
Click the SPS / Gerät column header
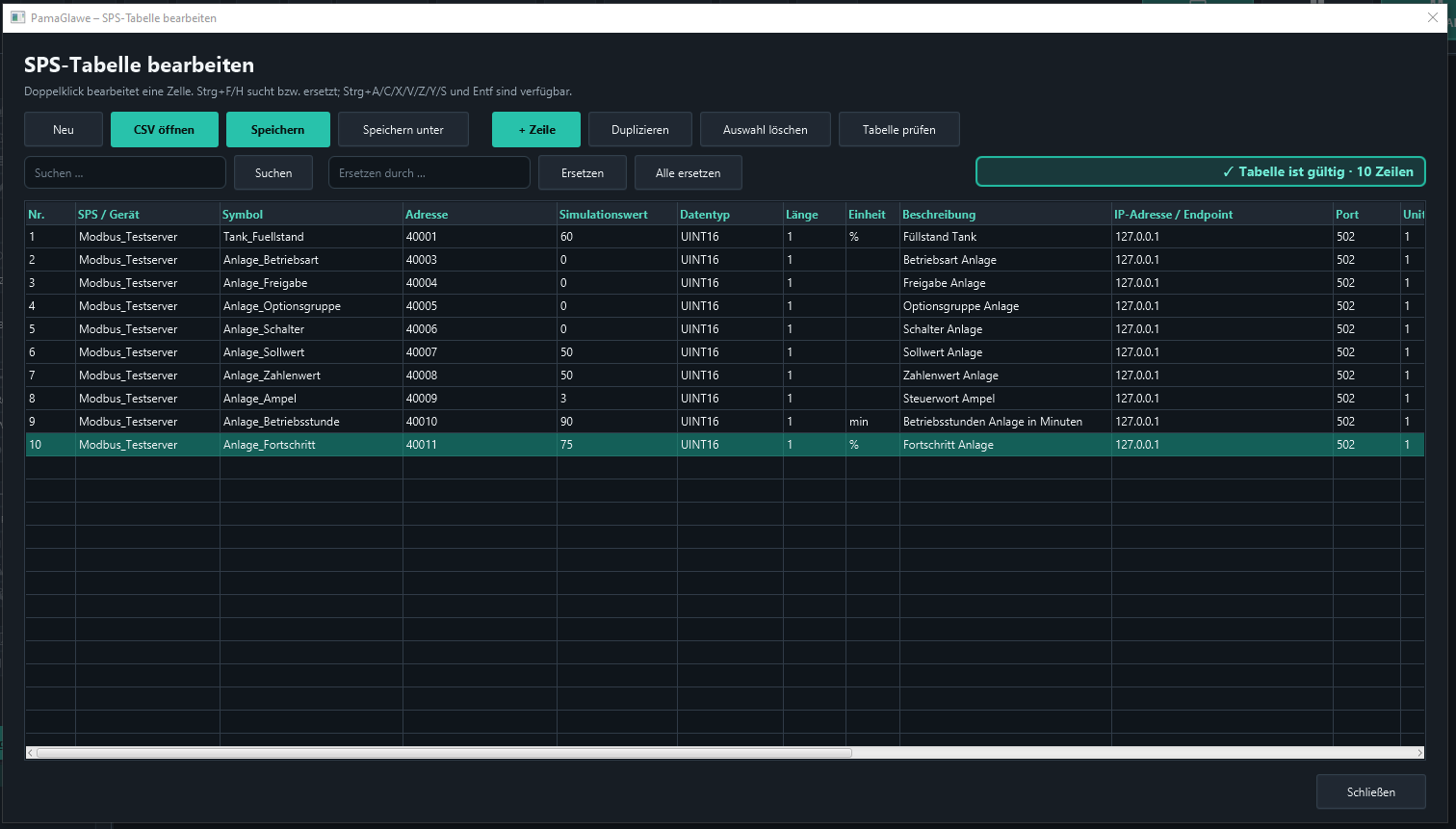tap(147, 215)
